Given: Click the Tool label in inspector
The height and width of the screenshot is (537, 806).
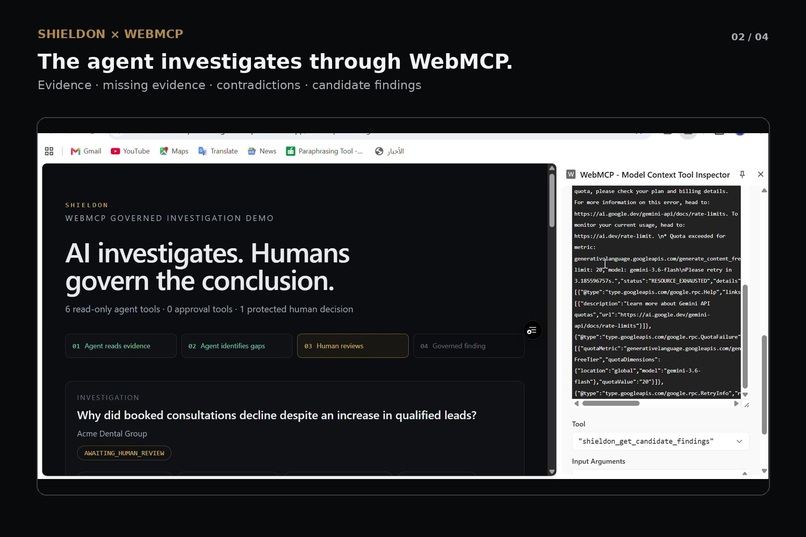Looking at the screenshot, I should 578,424.
